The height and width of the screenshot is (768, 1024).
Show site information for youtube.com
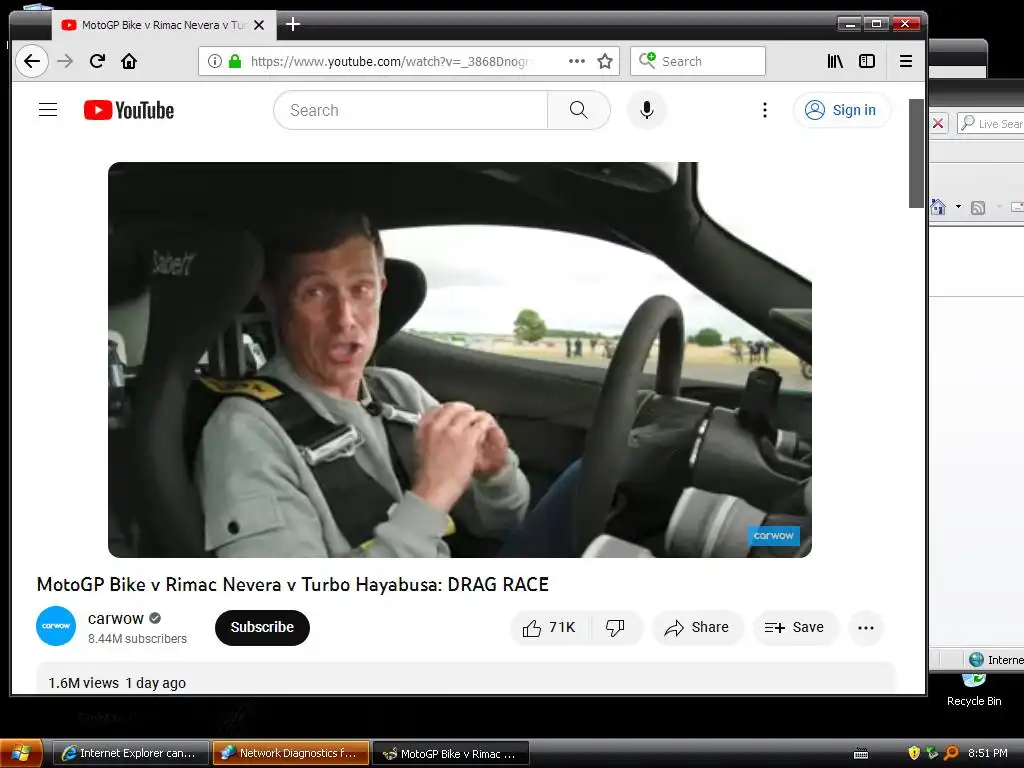click(x=214, y=61)
